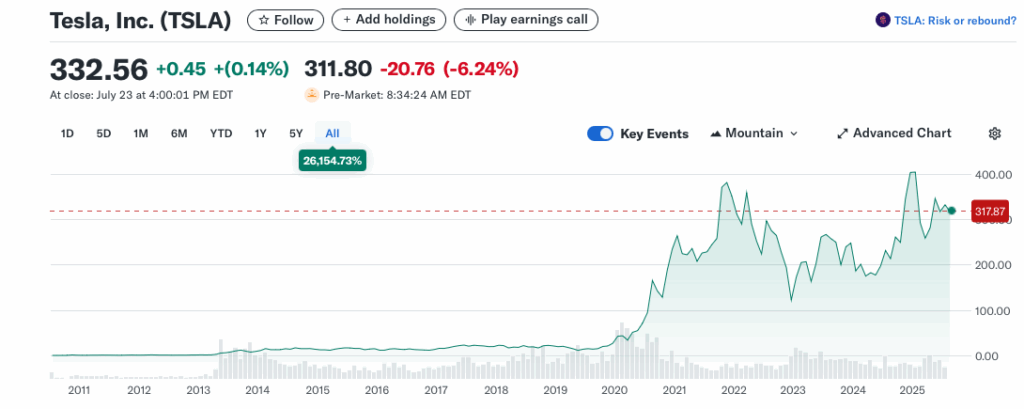Toggle the Key Events switch off
1024x409 pixels.
tap(600, 133)
